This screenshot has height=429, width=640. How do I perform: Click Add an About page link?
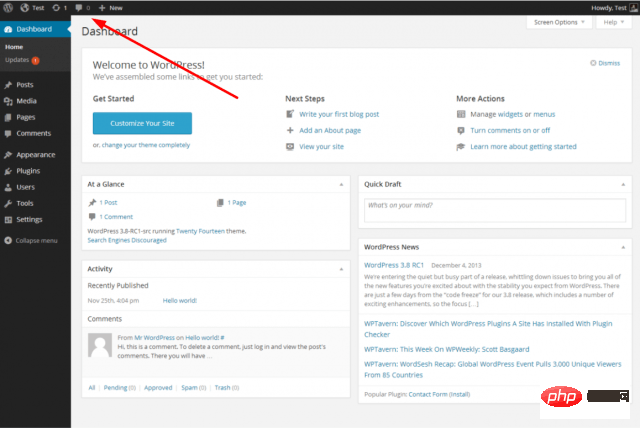330,131
